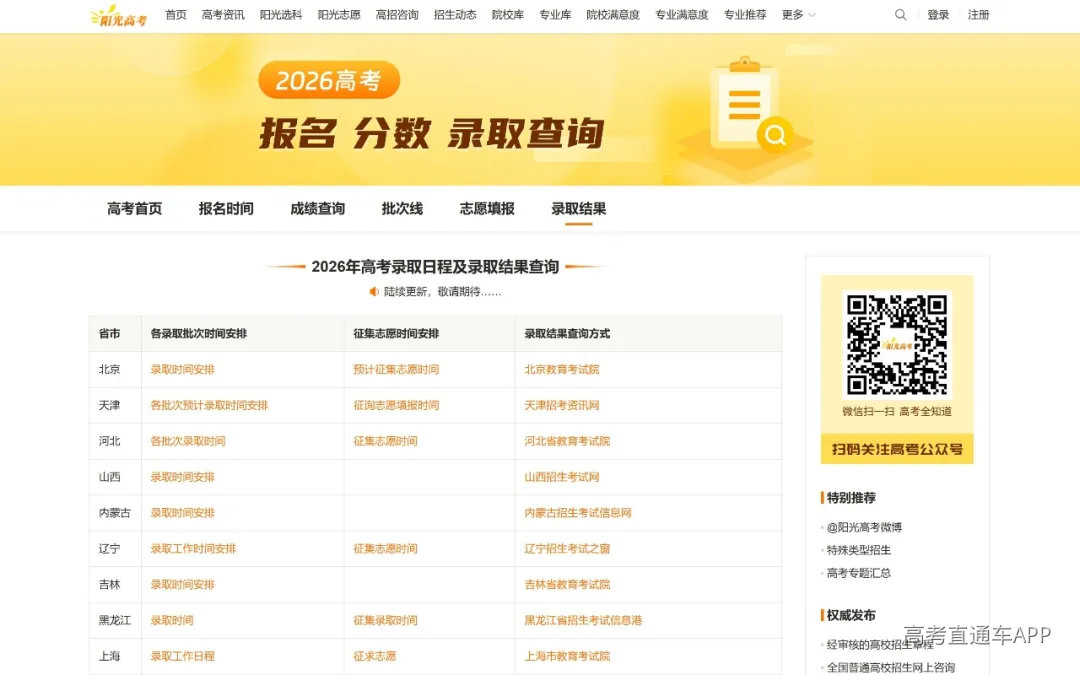Click 扫码关注高考公众号 button

tap(897, 449)
